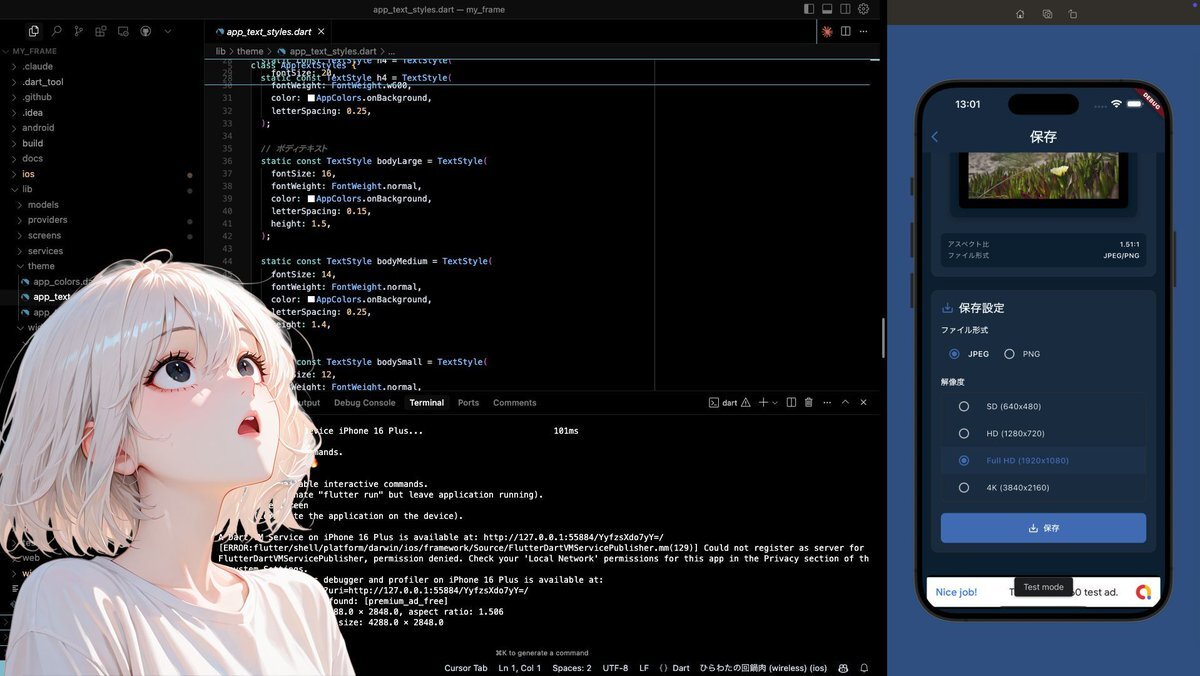The height and width of the screenshot is (676, 1200).
Task: Click the editor vertical scrollbar thumb
Action: point(882,338)
